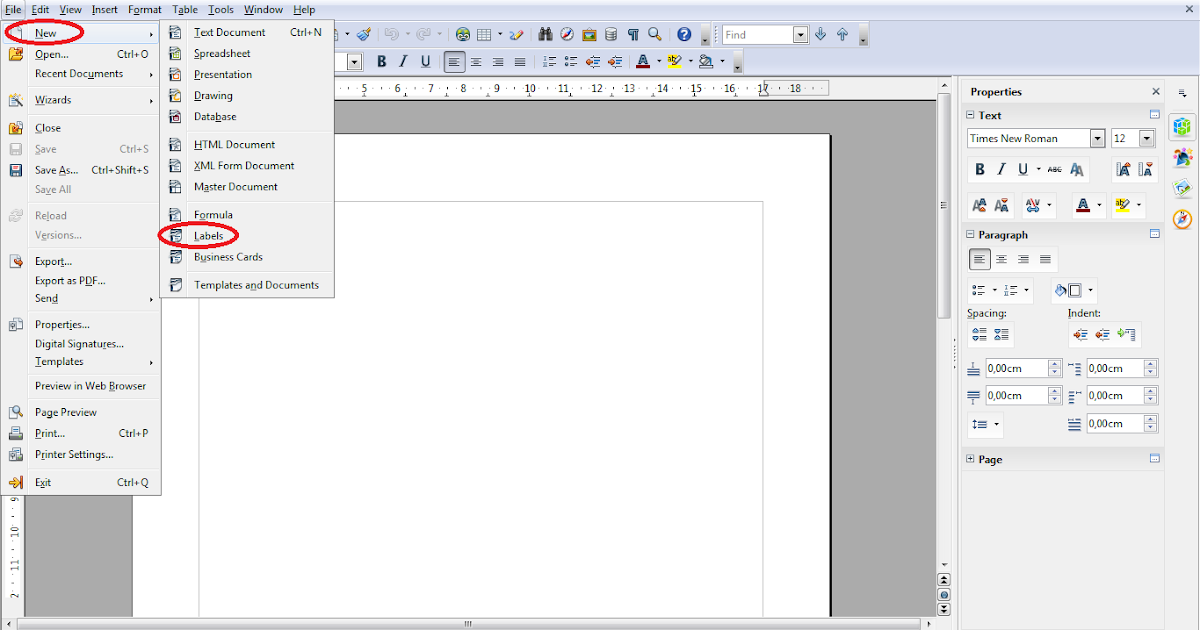The height and width of the screenshot is (630, 1200).
Task: Click the blue Help question mark icon
Action: (684, 34)
